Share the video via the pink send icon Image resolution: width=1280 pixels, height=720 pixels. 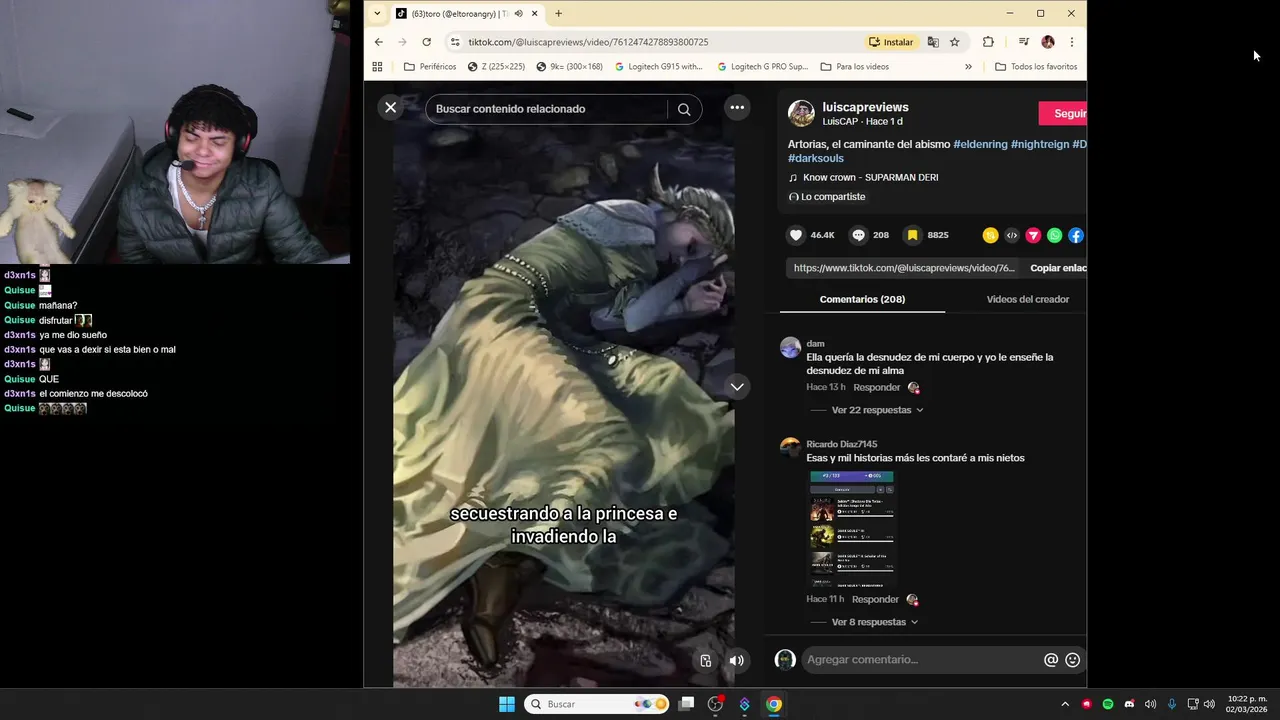[1033, 235]
